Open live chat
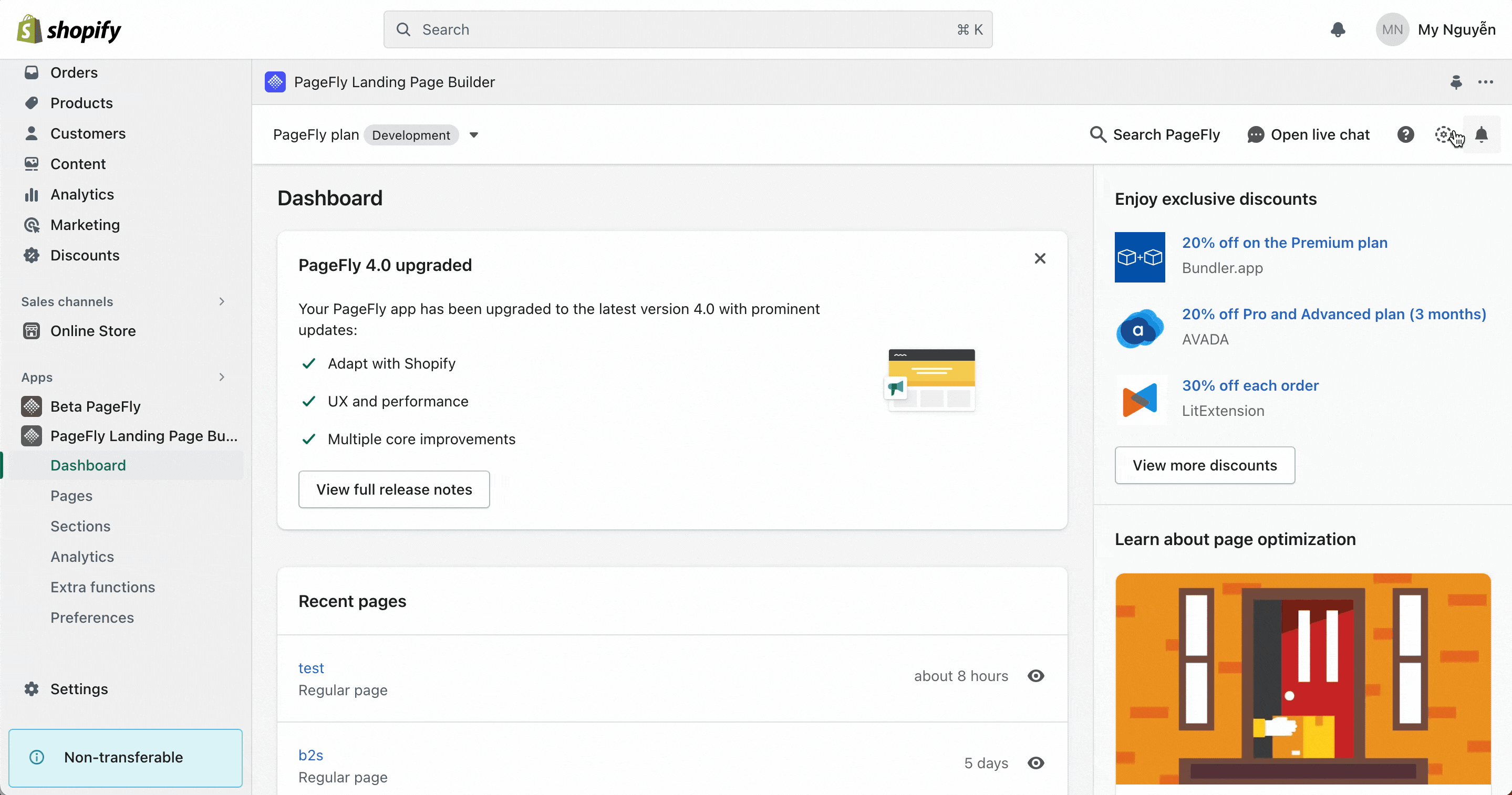Screen dimensions: 1512x795 coord(1308,134)
